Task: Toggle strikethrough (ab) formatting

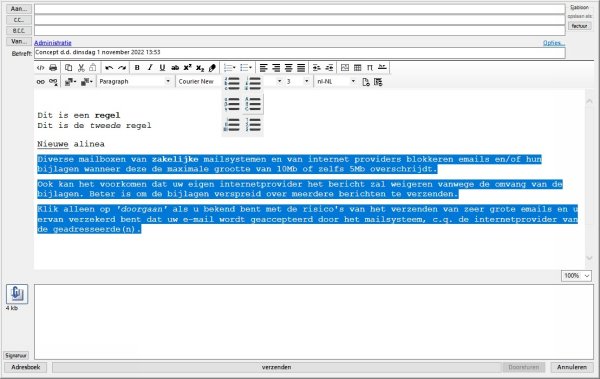Action: click(175, 68)
